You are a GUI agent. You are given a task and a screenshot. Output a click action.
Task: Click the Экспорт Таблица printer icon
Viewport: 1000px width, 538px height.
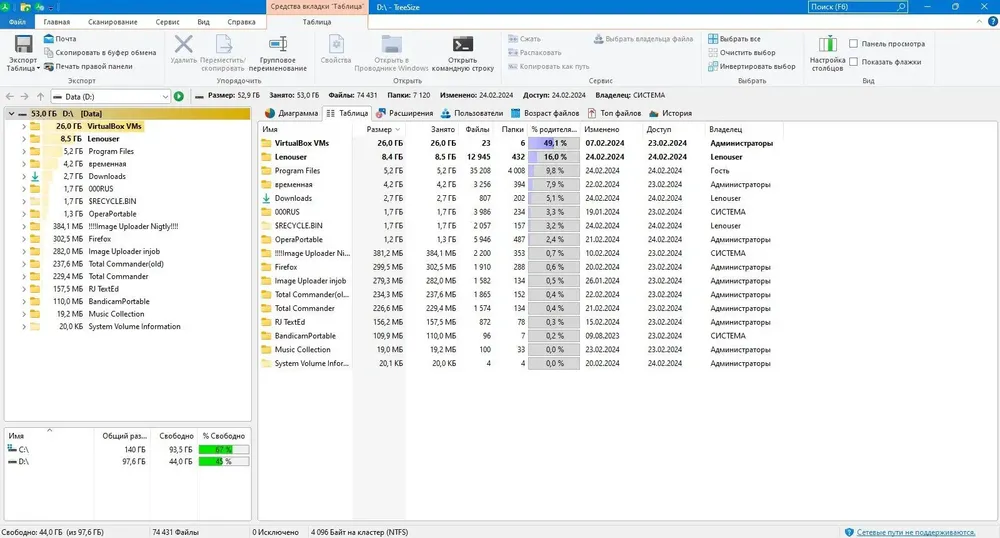(24, 45)
